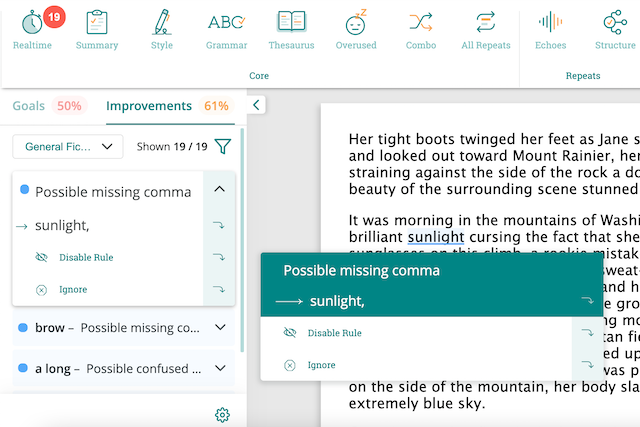Click the Ignore circle-x icon in popup
640x427 pixels.
pyautogui.click(x=290, y=365)
